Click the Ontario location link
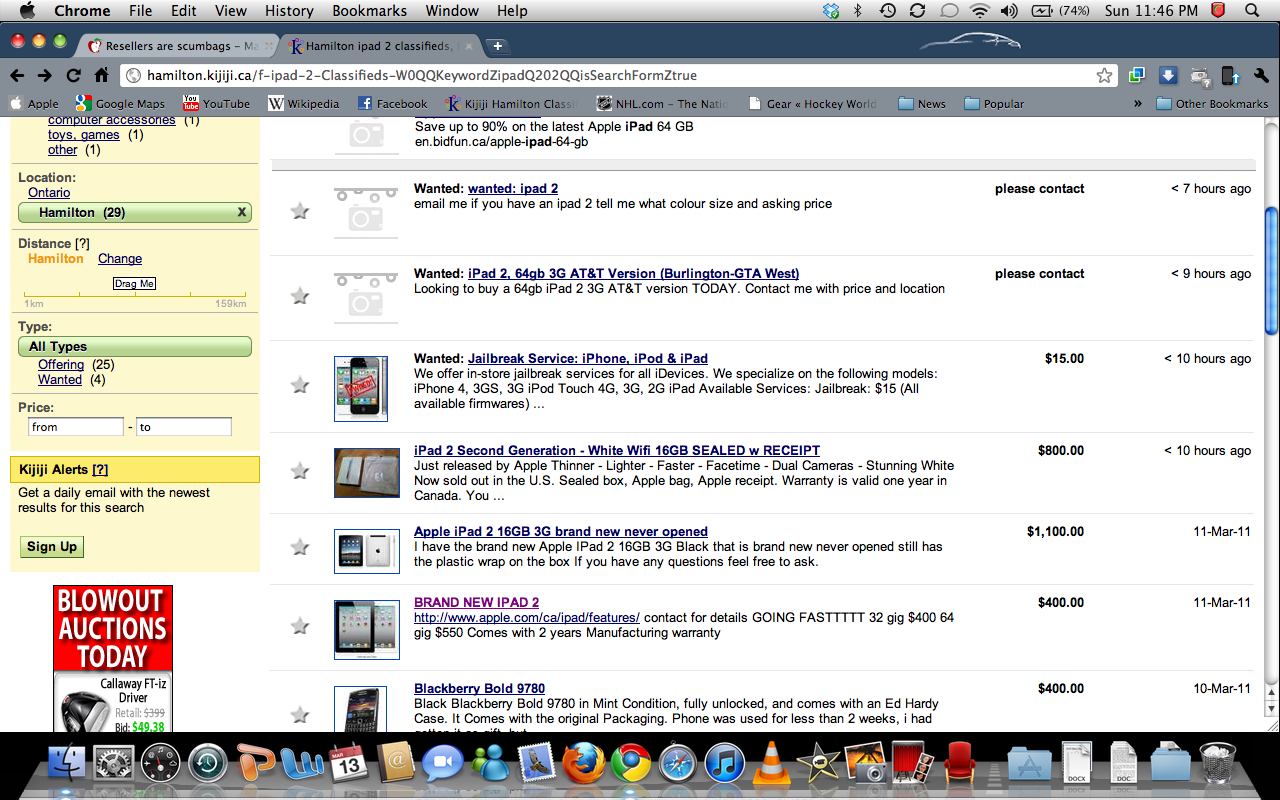Viewport: 1280px width, 800px height. [x=49, y=192]
